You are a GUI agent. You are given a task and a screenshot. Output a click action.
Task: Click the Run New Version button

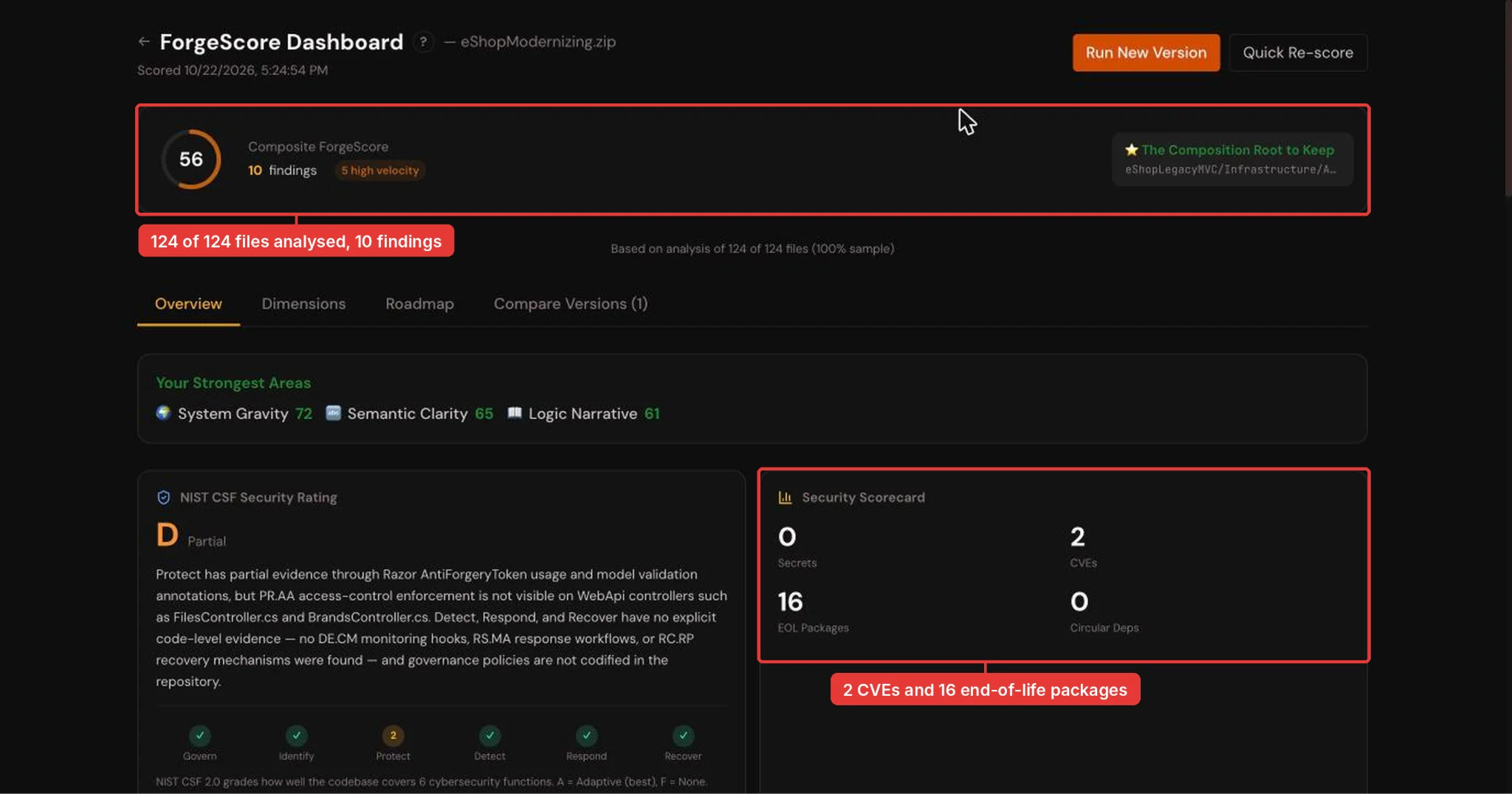[x=1146, y=52]
